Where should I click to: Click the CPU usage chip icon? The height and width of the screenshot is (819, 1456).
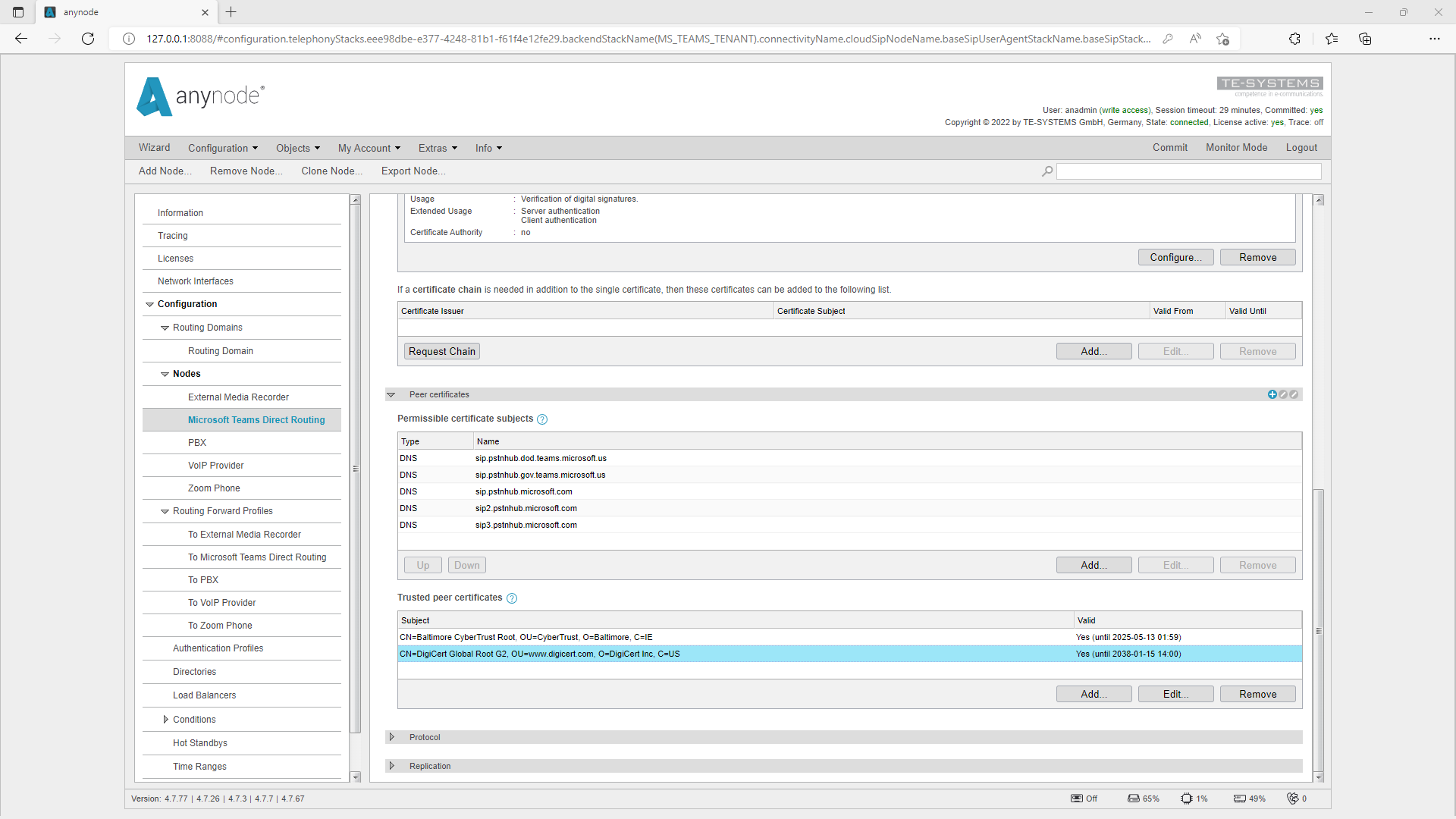1187,799
